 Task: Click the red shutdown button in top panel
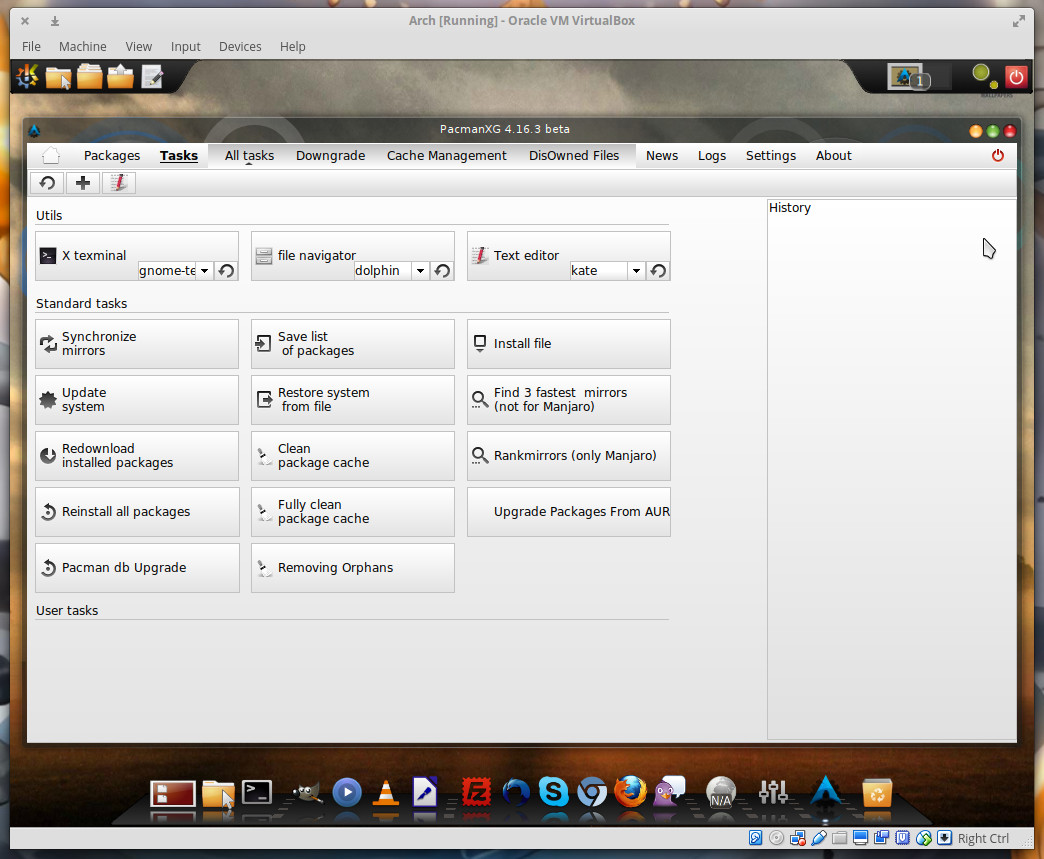coord(1015,77)
